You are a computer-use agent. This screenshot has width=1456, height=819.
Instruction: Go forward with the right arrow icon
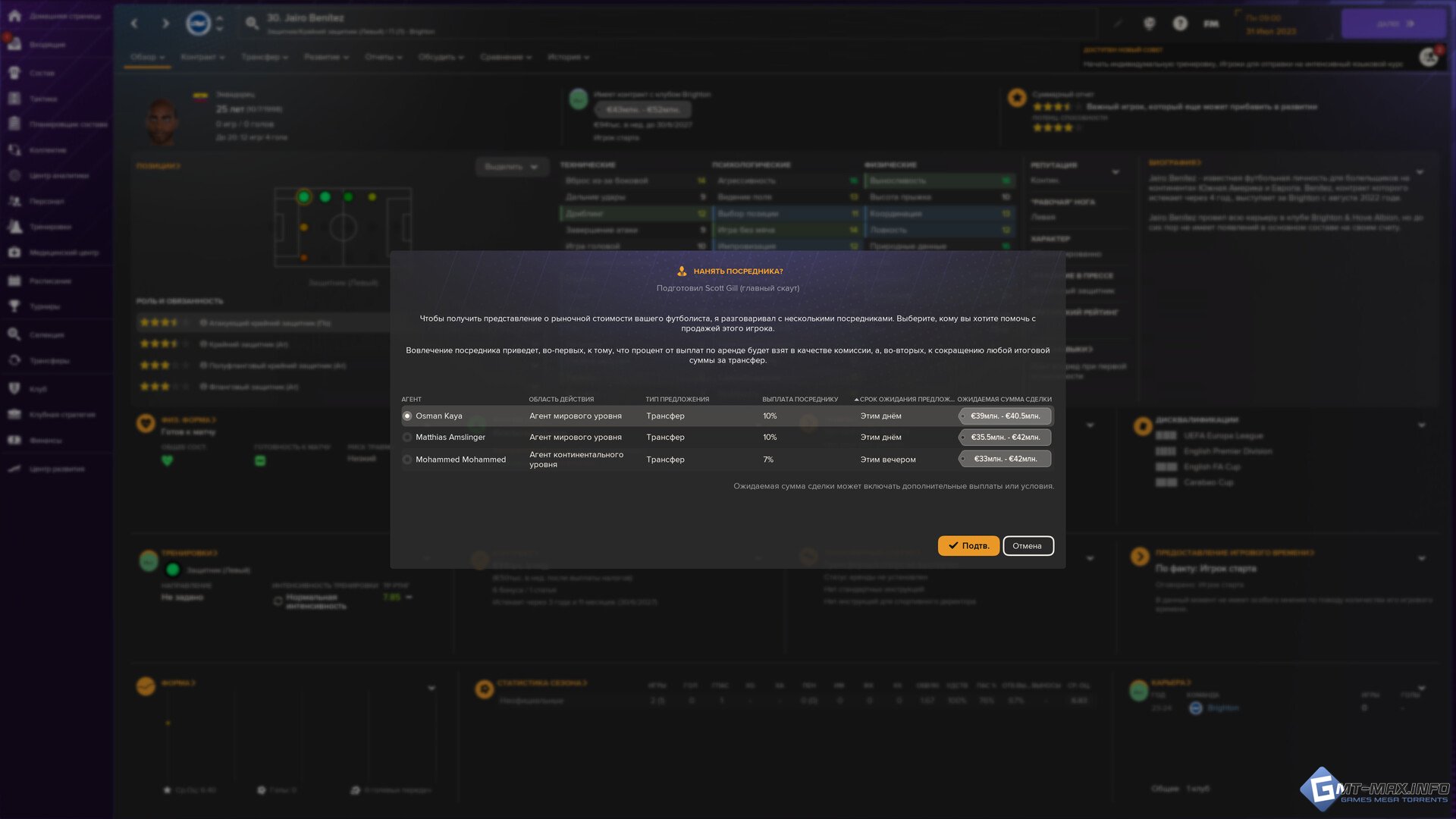pos(165,24)
